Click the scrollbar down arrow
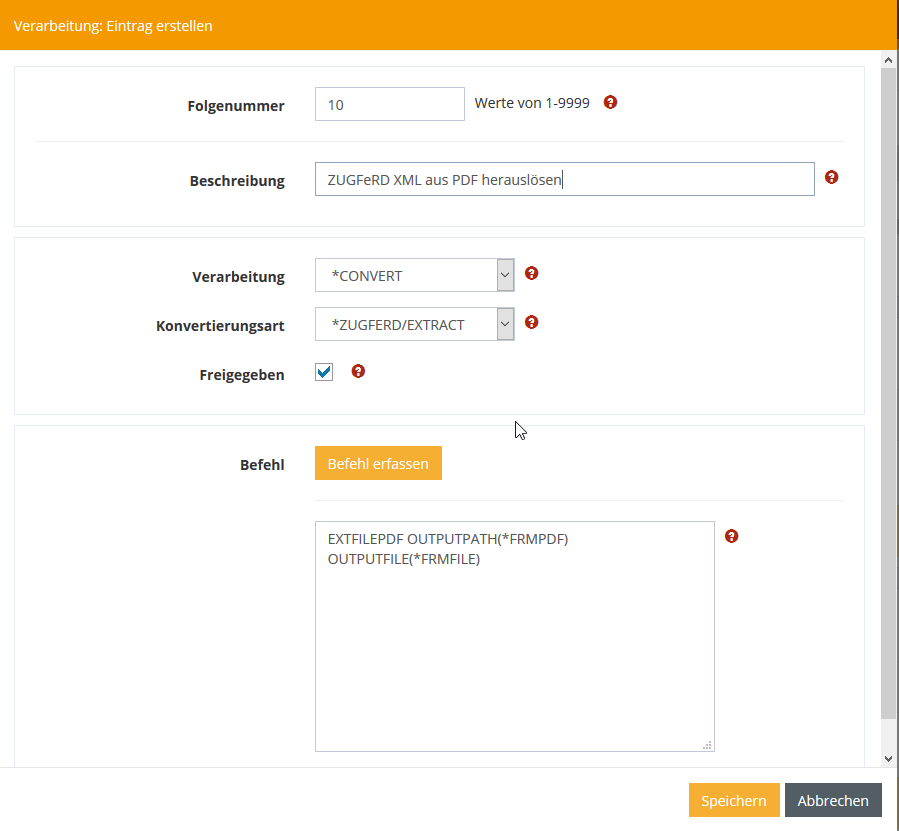The height and width of the screenshot is (831, 899). point(889,759)
